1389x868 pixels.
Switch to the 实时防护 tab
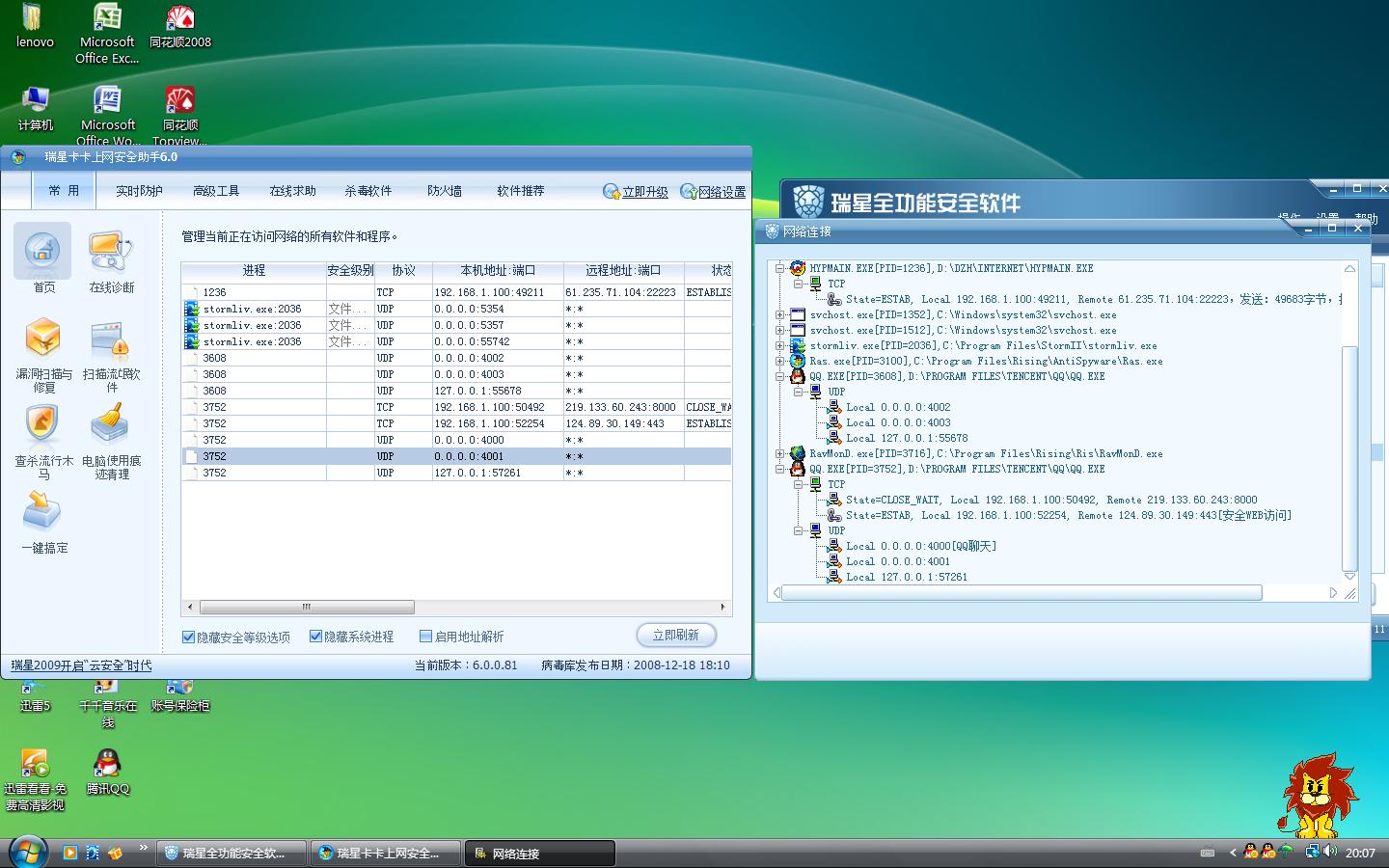(x=139, y=191)
